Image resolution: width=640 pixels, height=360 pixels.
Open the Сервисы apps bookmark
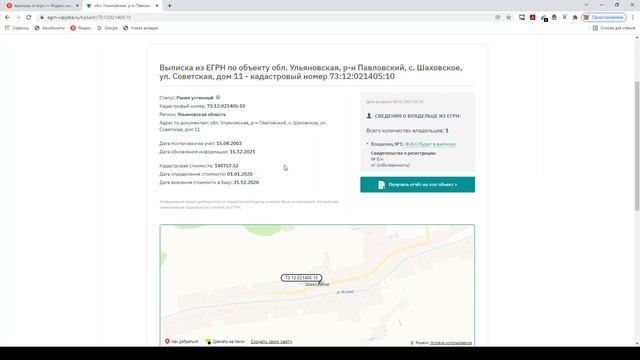[x=17, y=28]
